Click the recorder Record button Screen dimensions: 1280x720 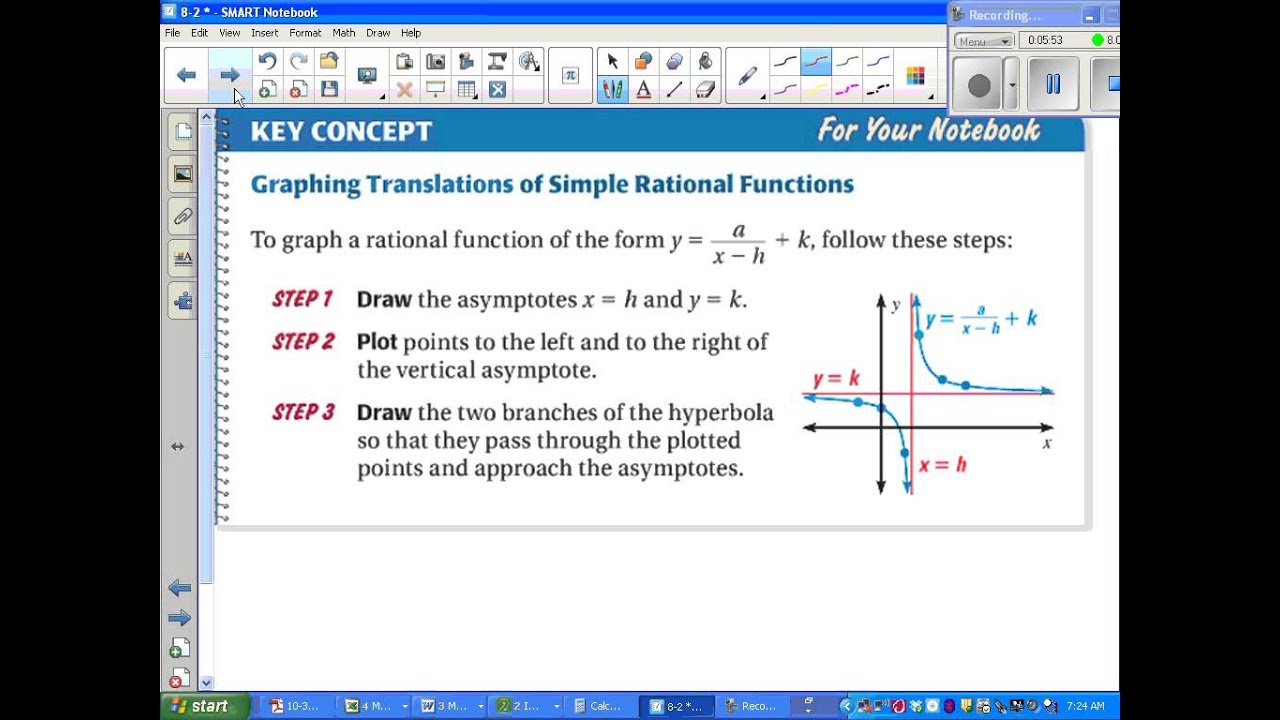979,86
